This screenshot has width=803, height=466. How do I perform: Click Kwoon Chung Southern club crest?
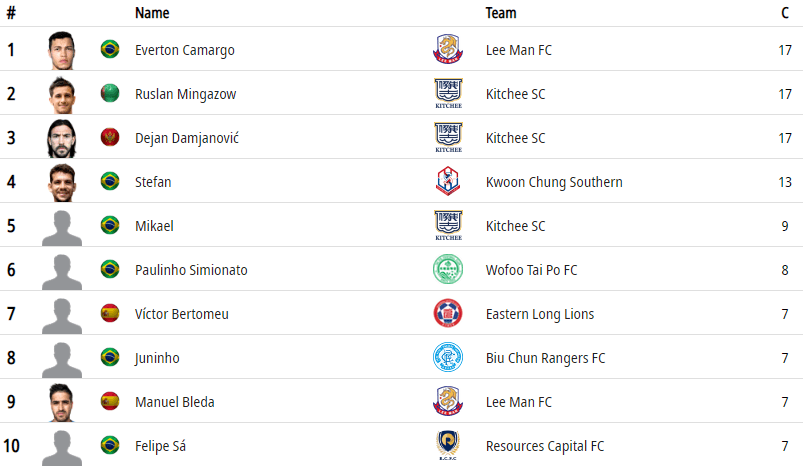[448, 181]
